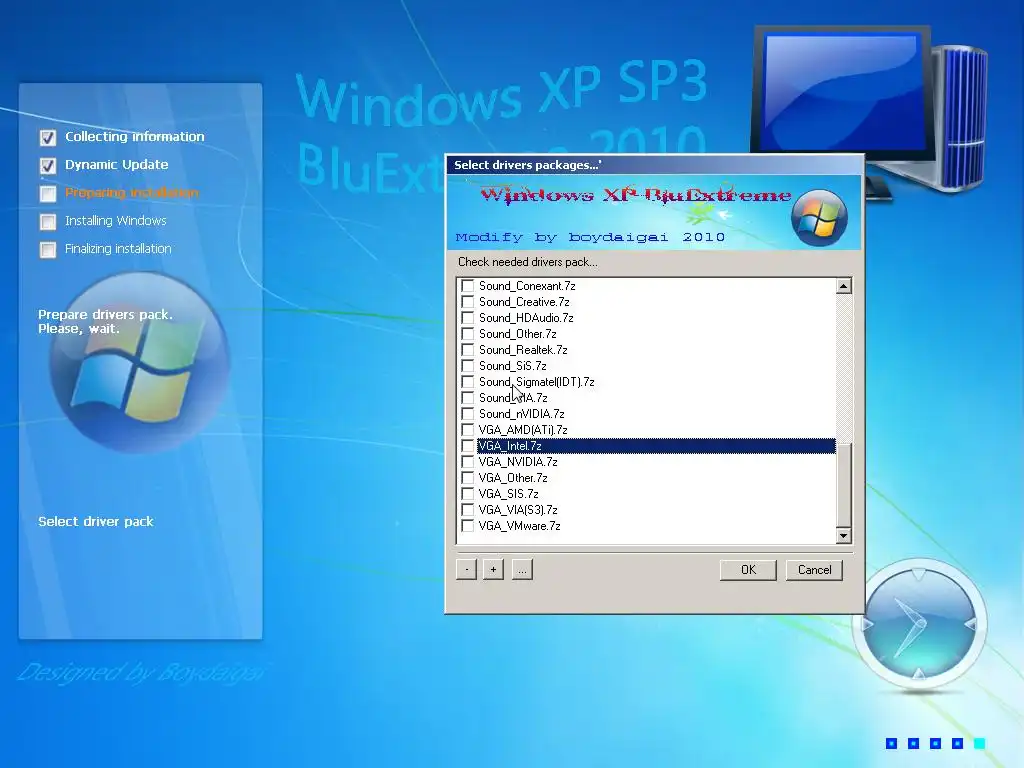The width and height of the screenshot is (1024, 768).
Task: Click the clock icon at bottom right
Action: tap(920, 624)
